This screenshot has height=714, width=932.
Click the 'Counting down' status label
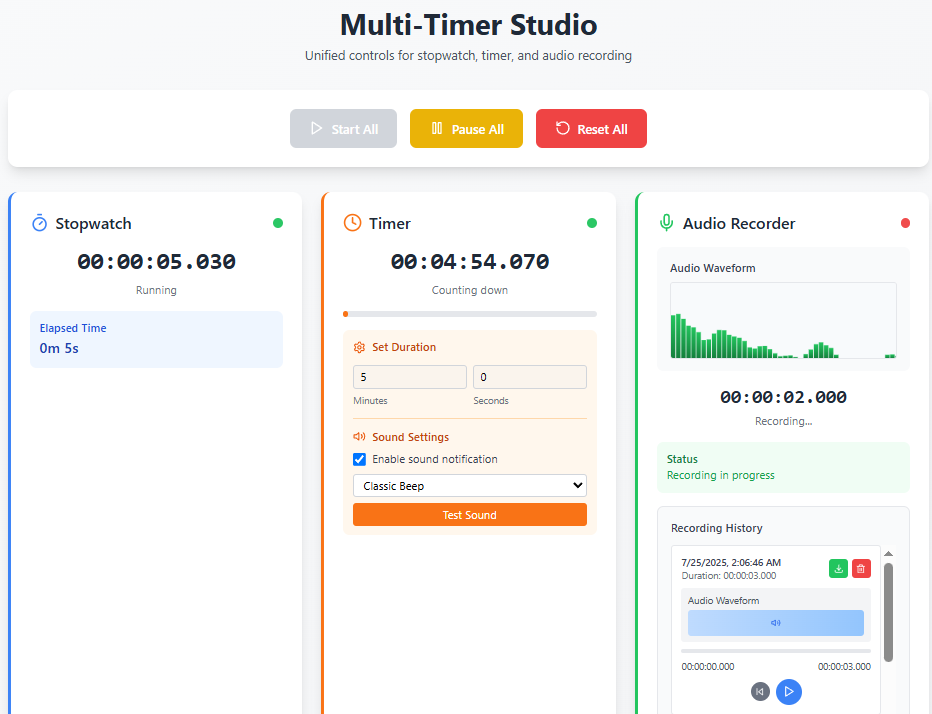click(470, 290)
